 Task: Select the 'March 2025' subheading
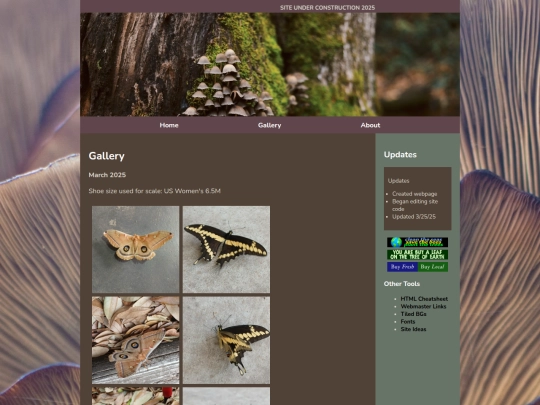(x=107, y=175)
